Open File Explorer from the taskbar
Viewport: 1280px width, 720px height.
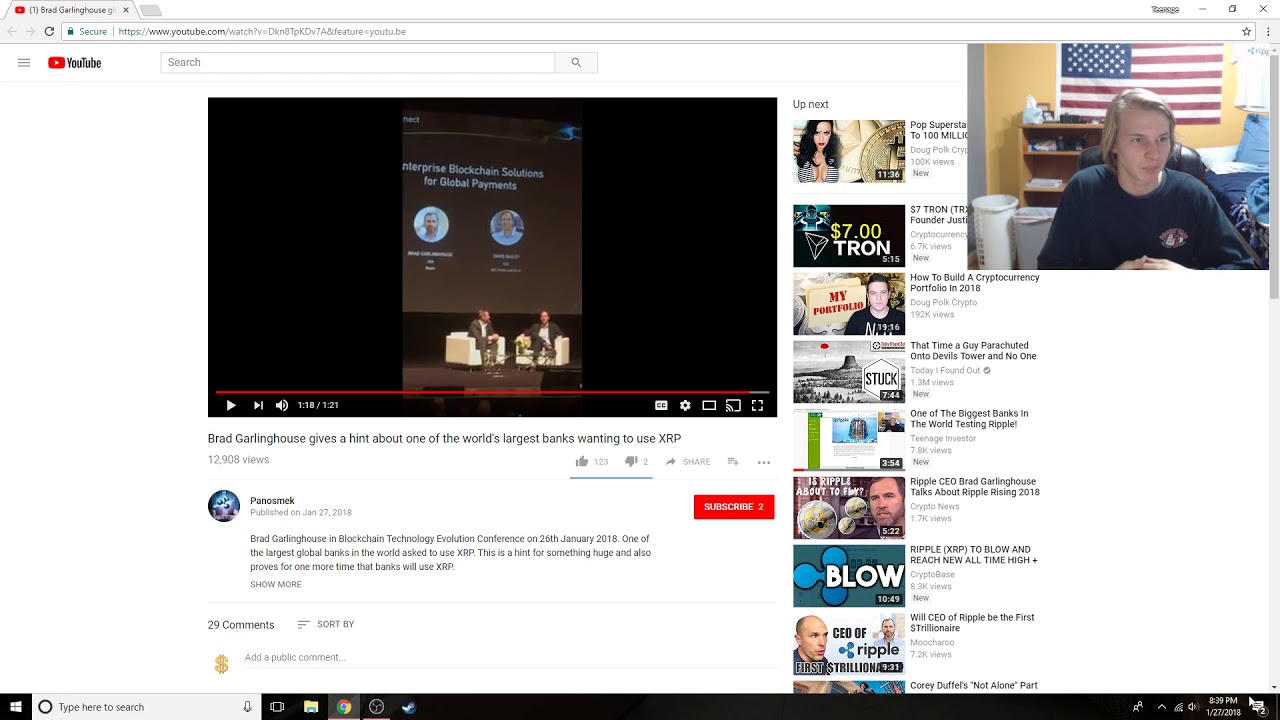tap(311, 707)
